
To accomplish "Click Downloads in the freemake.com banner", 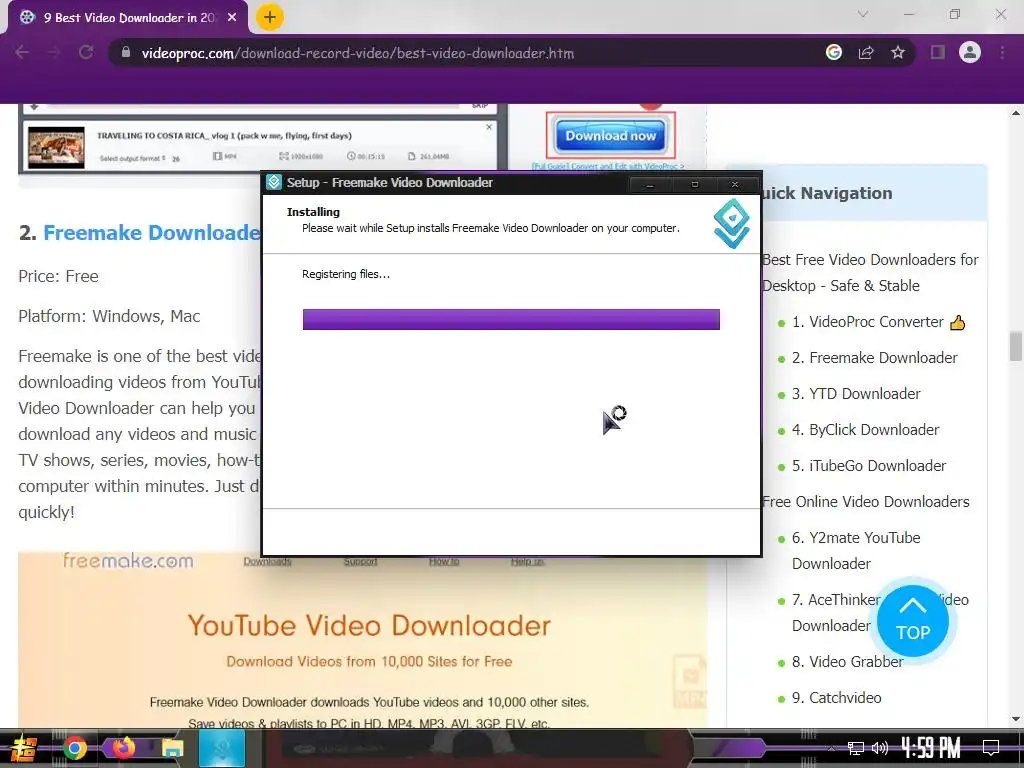I will 267,561.
